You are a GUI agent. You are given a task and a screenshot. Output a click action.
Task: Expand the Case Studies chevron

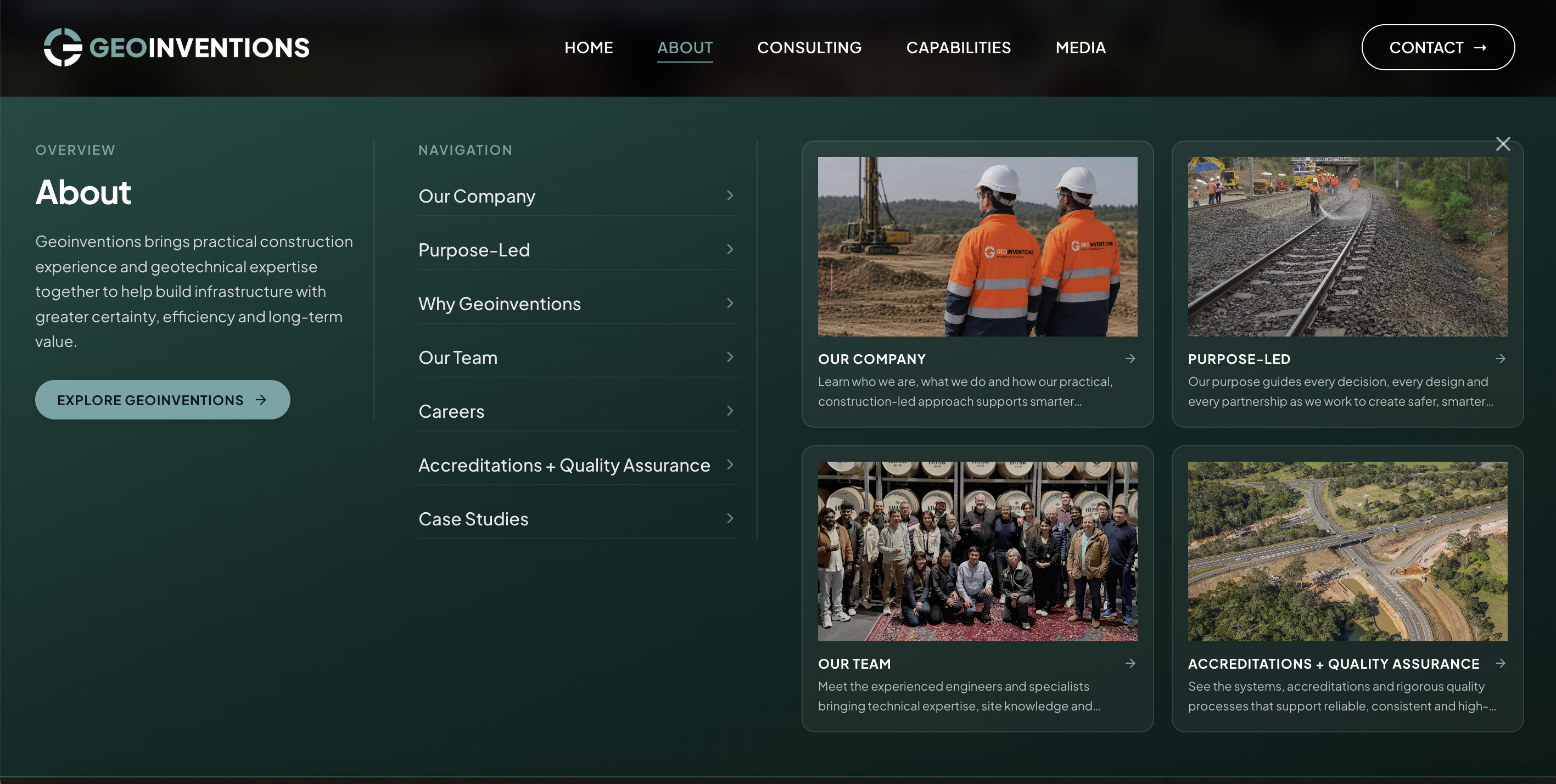tap(730, 518)
